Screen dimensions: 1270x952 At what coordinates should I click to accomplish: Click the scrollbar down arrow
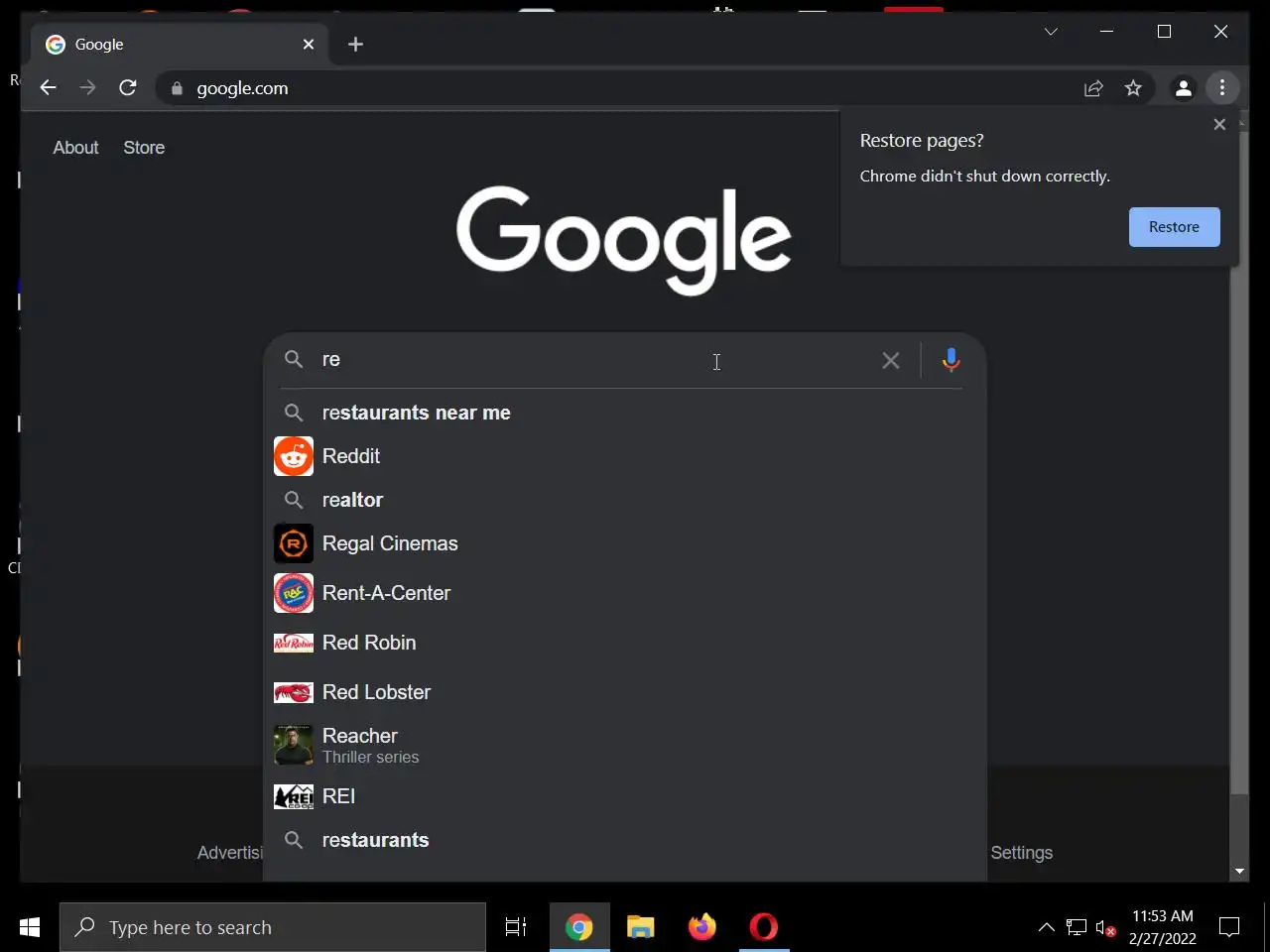pos(1239,872)
